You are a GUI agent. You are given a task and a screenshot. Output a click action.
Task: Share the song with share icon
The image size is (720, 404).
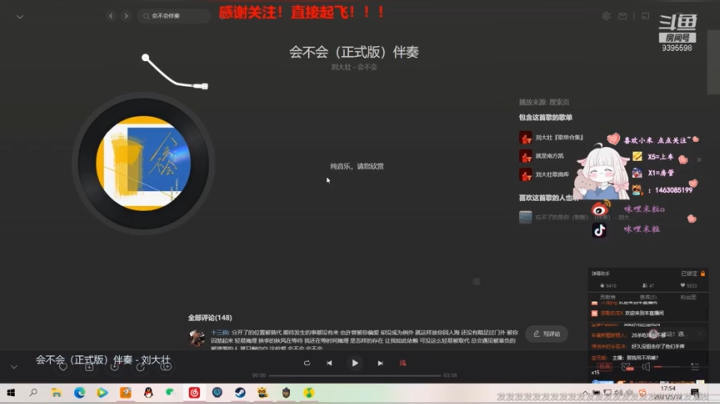coord(141,366)
